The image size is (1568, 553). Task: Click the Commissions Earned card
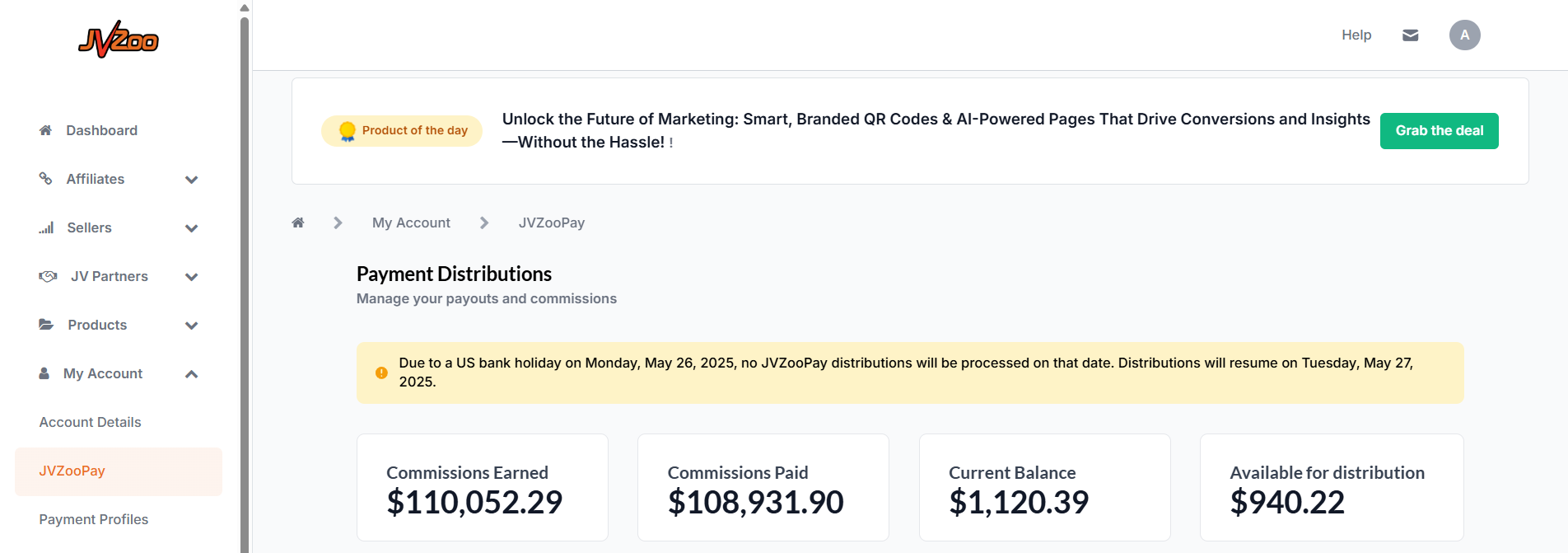click(x=483, y=487)
